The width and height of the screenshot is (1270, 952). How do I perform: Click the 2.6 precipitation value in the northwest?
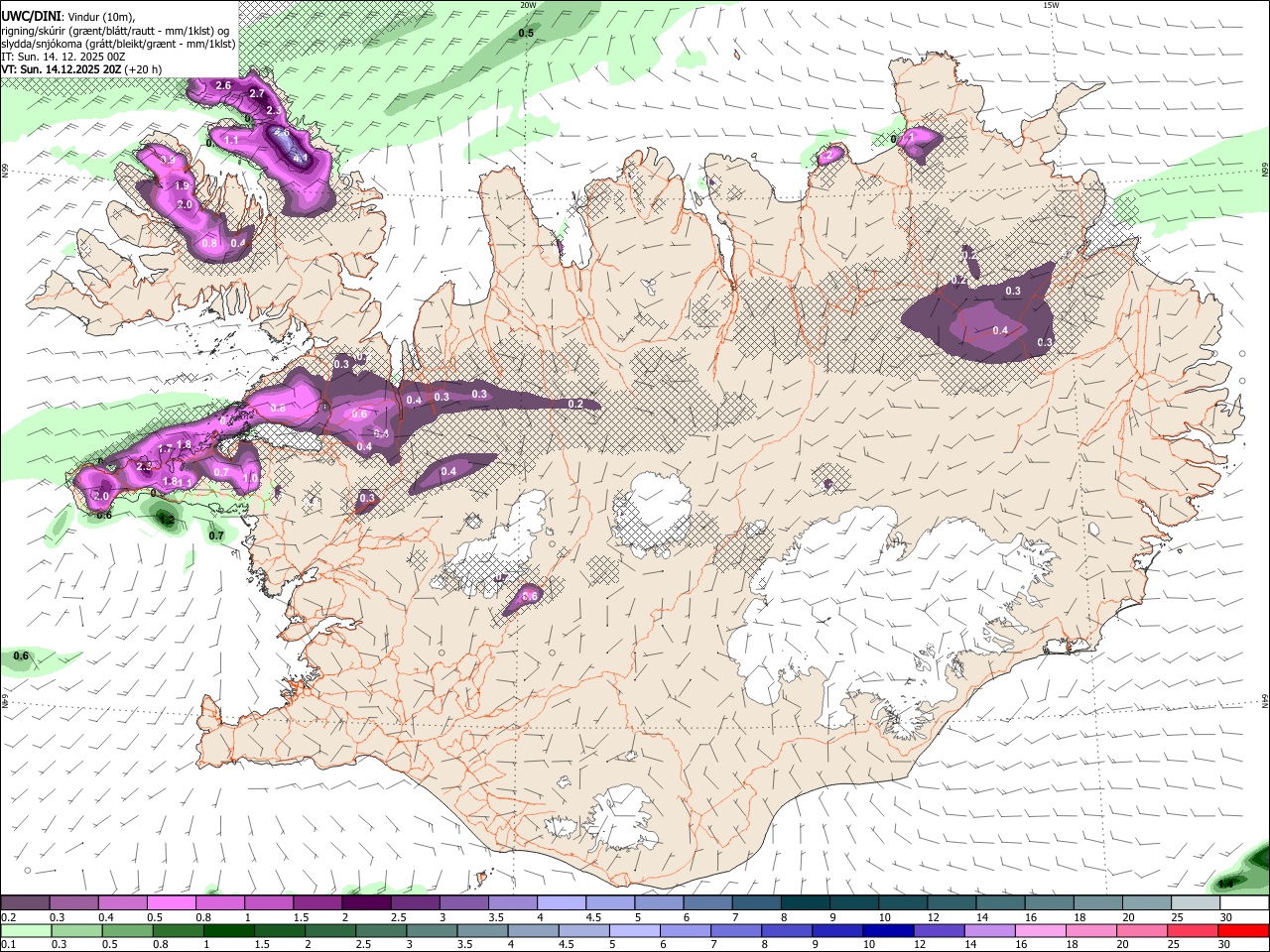pyautogui.click(x=223, y=86)
